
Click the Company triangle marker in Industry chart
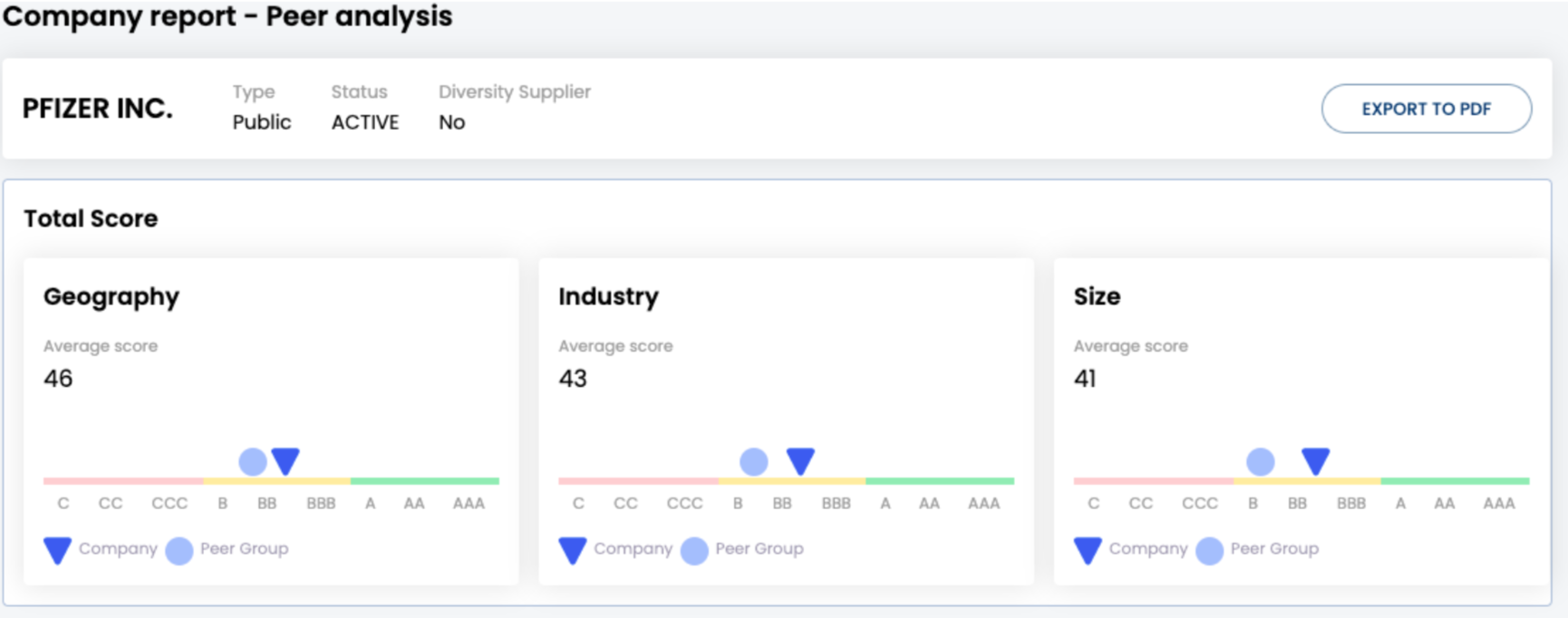click(800, 460)
